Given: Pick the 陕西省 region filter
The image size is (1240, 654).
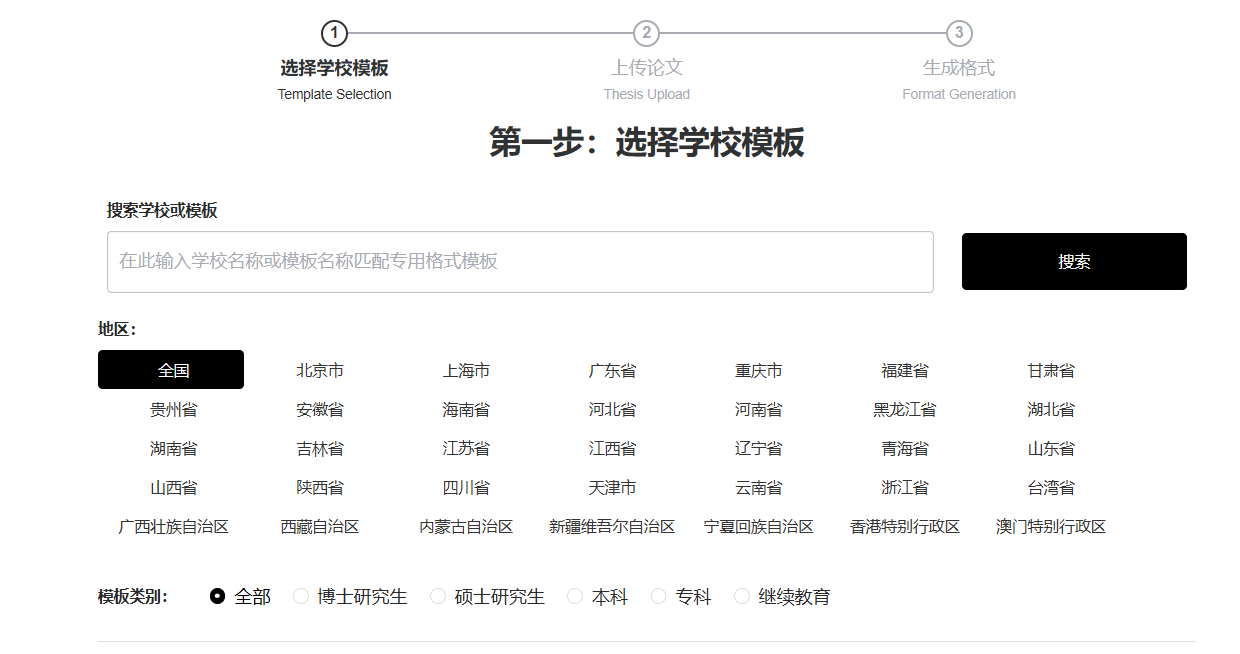Looking at the screenshot, I should pyautogui.click(x=320, y=487).
